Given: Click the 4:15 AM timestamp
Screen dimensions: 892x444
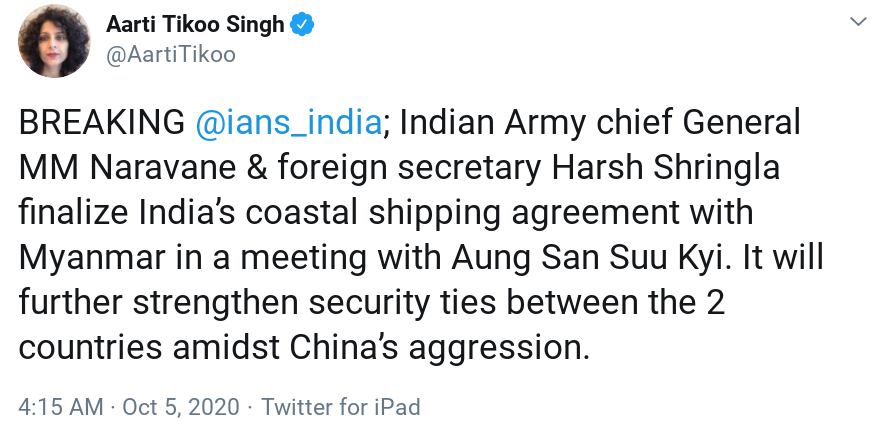Looking at the screenshot, I should pos(62,407).
